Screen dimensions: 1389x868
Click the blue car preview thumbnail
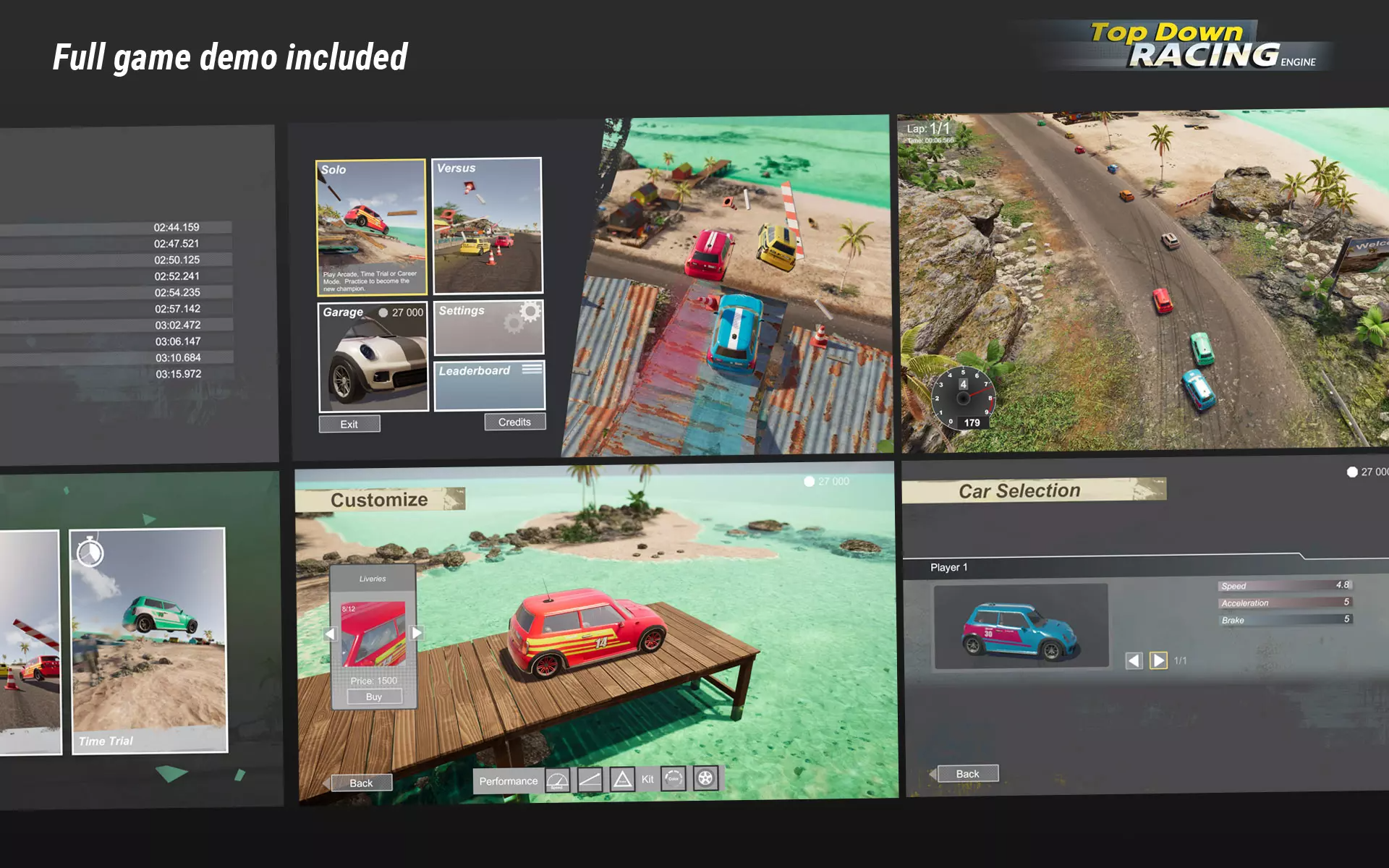click(x=1021, y=626)
